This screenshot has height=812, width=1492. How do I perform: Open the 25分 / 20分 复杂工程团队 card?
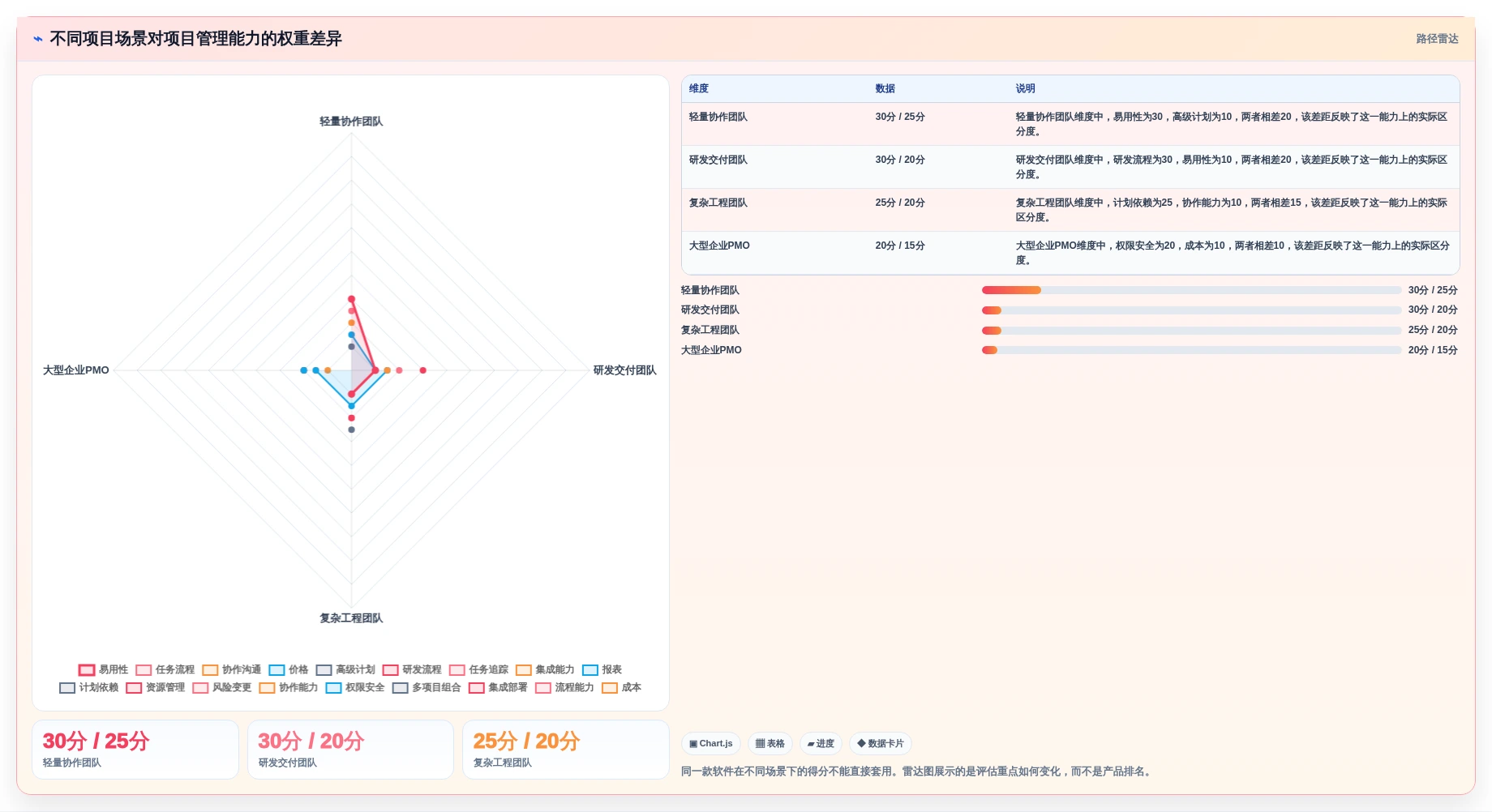(566, 750)
